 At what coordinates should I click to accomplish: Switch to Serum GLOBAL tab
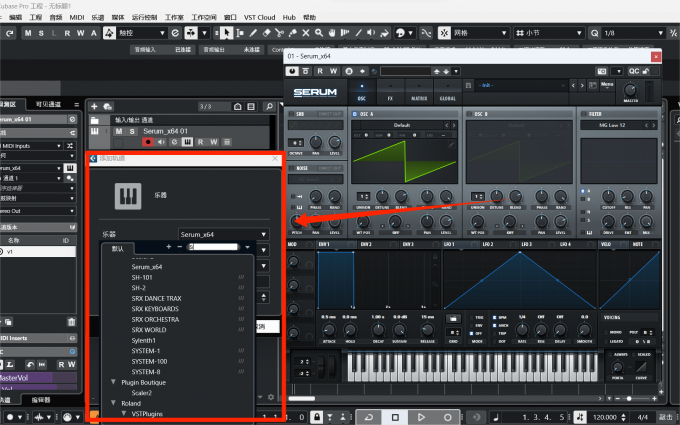[448, 92]
